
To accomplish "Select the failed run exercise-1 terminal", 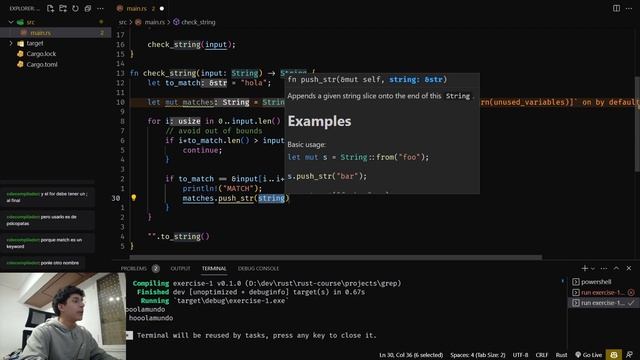I will coord(603,292).
